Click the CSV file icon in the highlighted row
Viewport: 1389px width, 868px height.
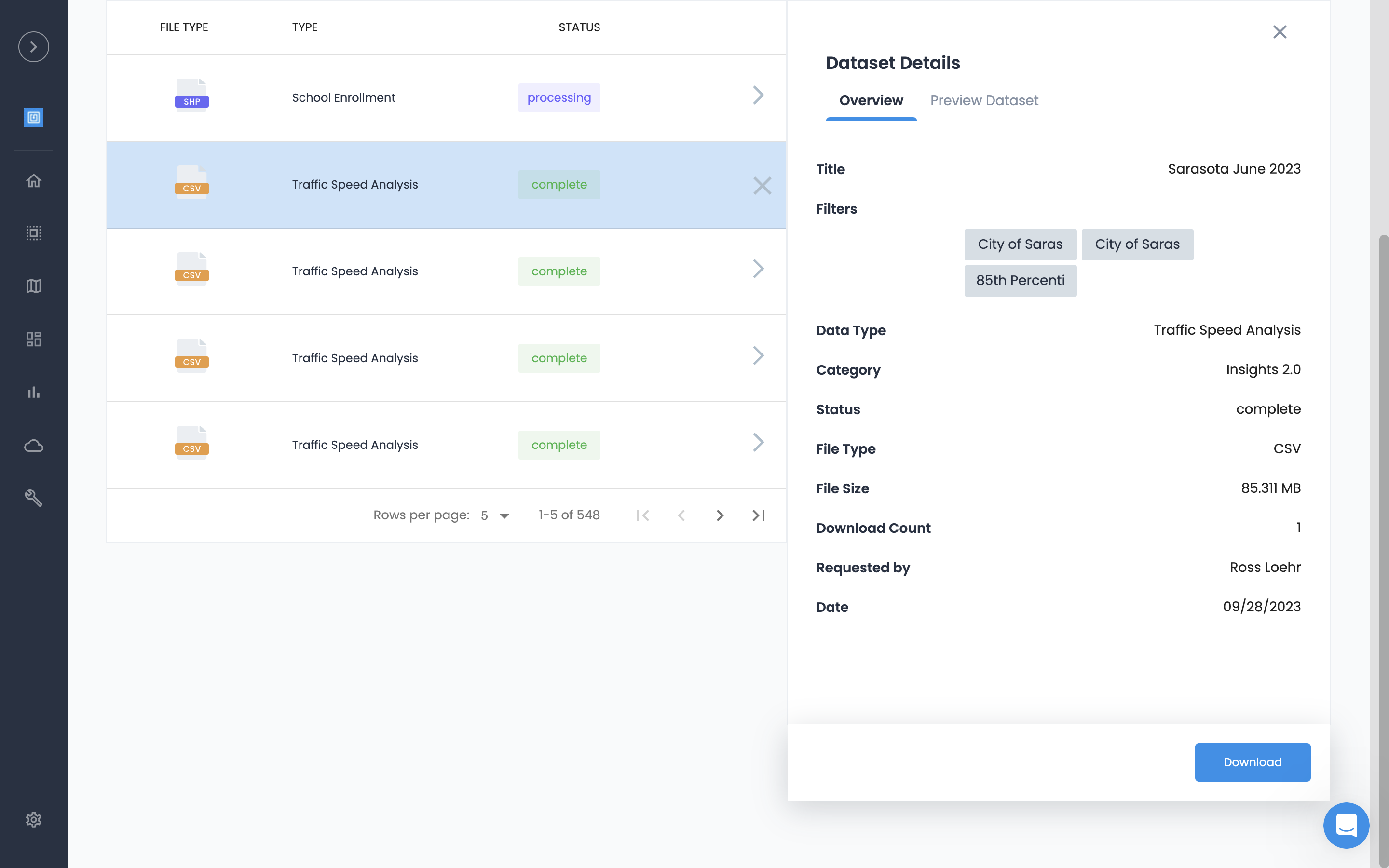click(191, 182)
